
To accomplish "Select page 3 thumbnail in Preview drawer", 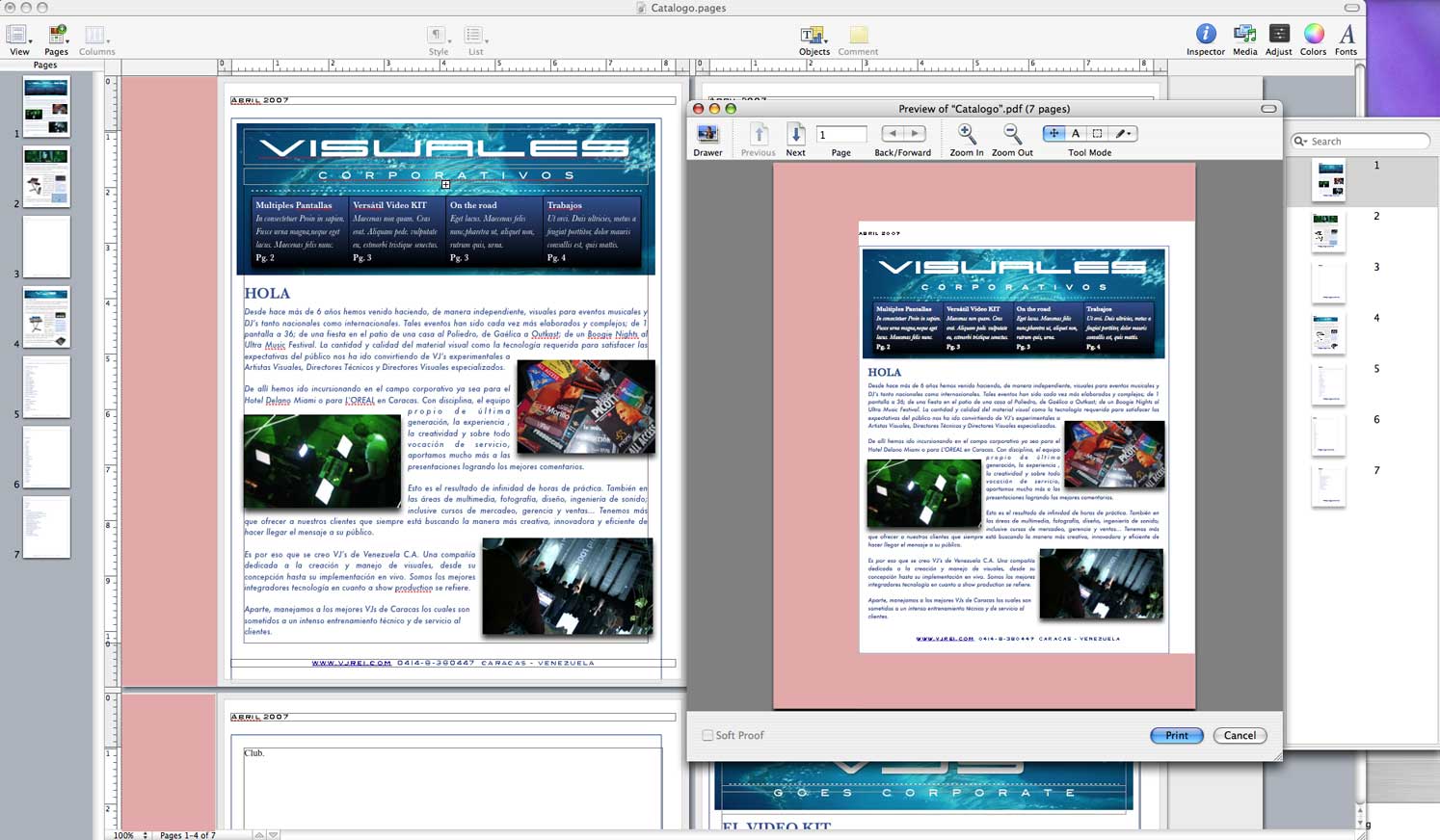I will tap(1329, 282).
